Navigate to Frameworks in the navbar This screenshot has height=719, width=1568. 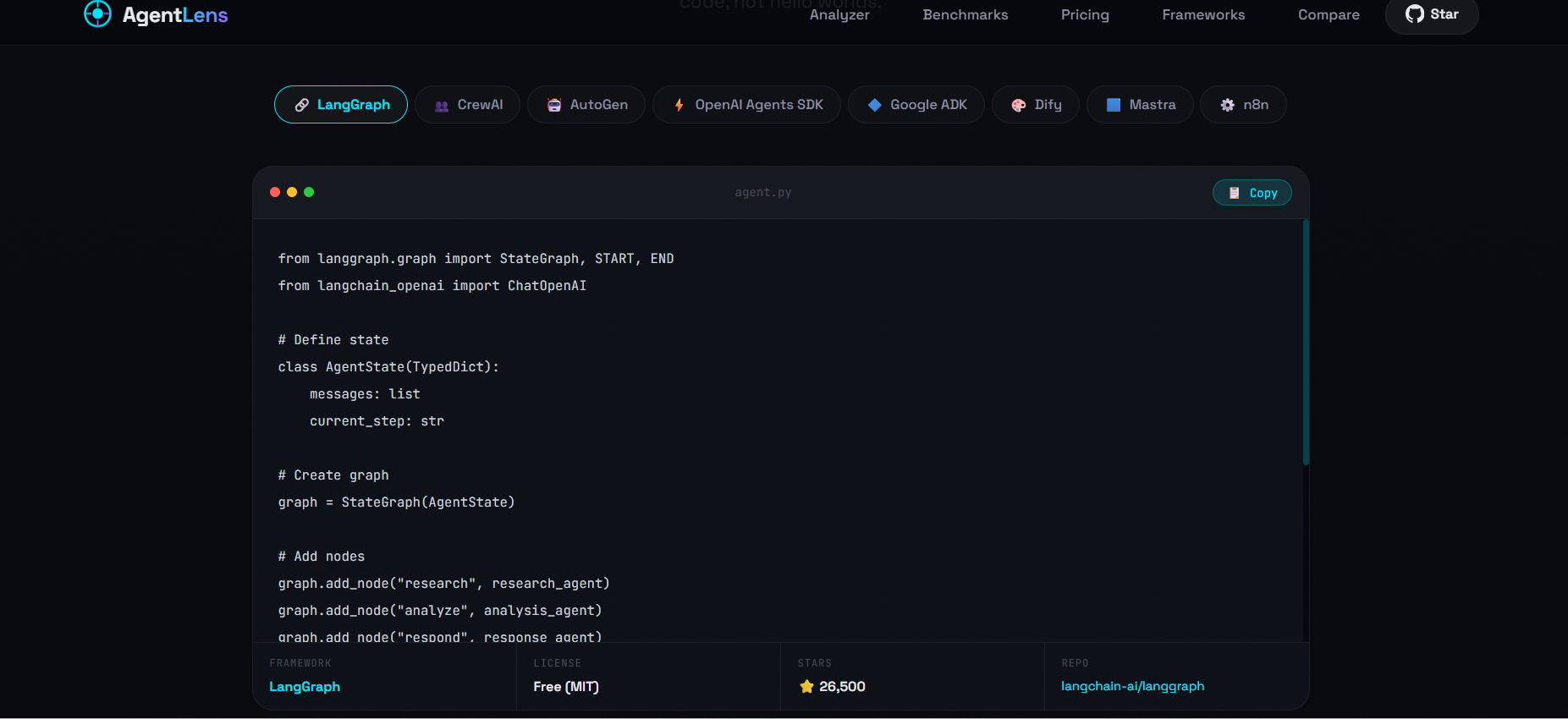[x=1203, y=14]
